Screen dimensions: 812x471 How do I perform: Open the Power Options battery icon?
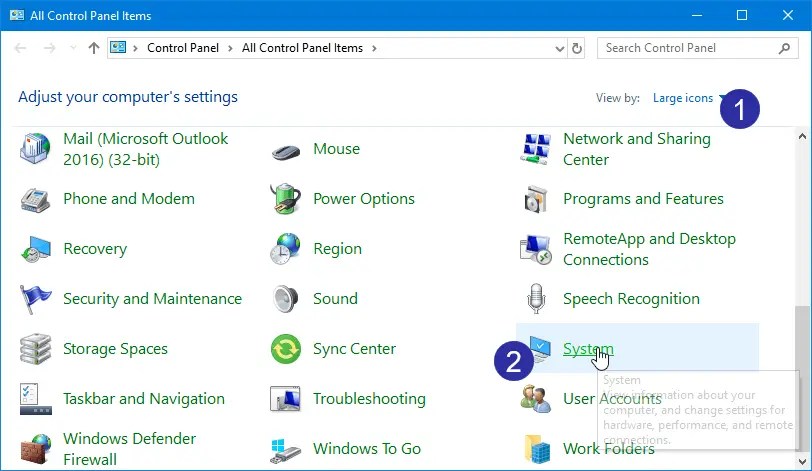[x=286, y=199]
